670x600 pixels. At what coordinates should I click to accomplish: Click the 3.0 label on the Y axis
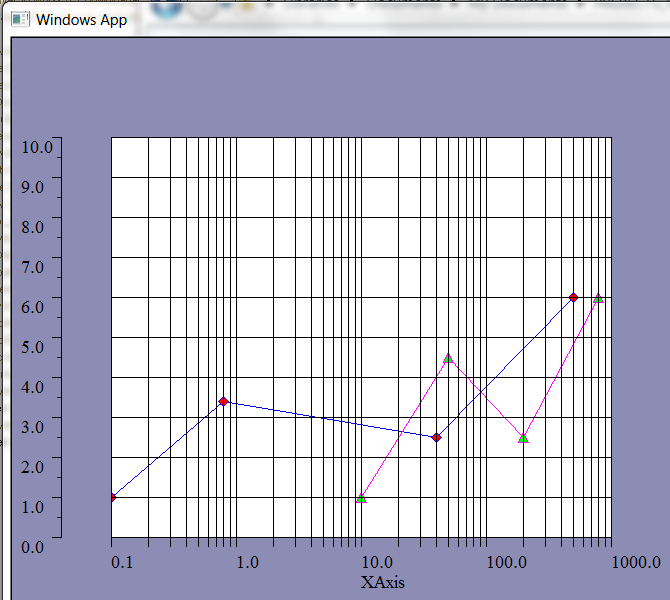click(33, 426)
